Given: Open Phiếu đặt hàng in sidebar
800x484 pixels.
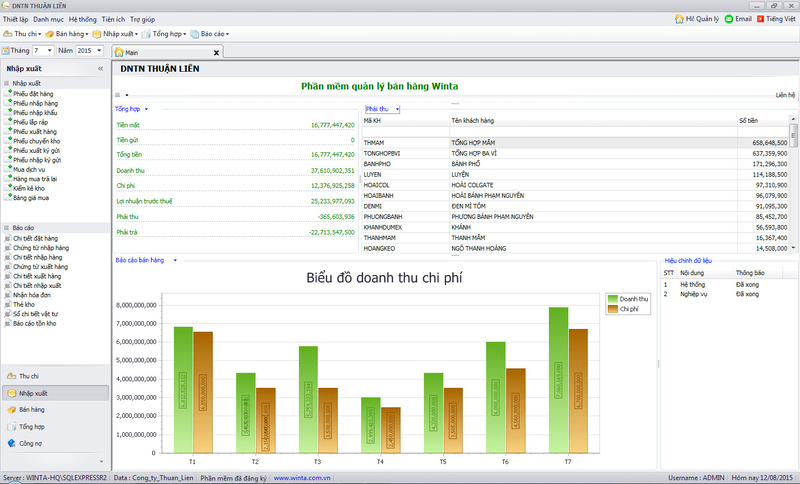Looking at the screenshot, I should (33, 94).
